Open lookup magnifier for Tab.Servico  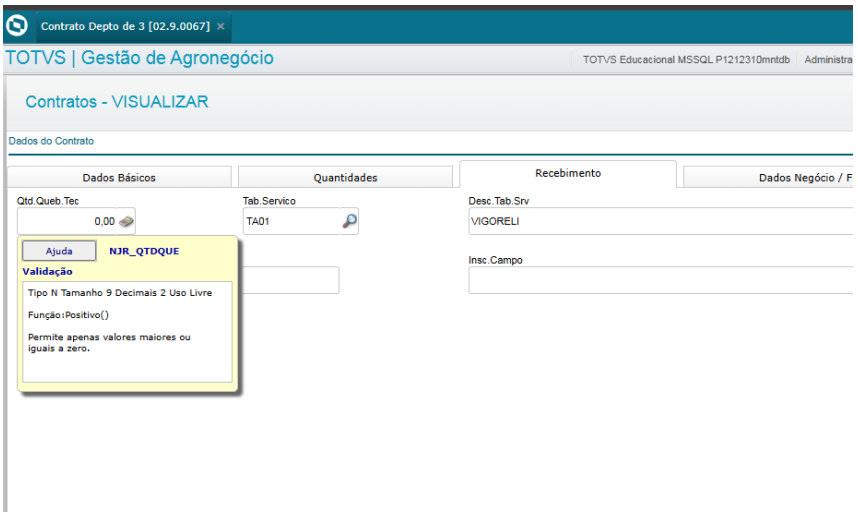(350, 221)
